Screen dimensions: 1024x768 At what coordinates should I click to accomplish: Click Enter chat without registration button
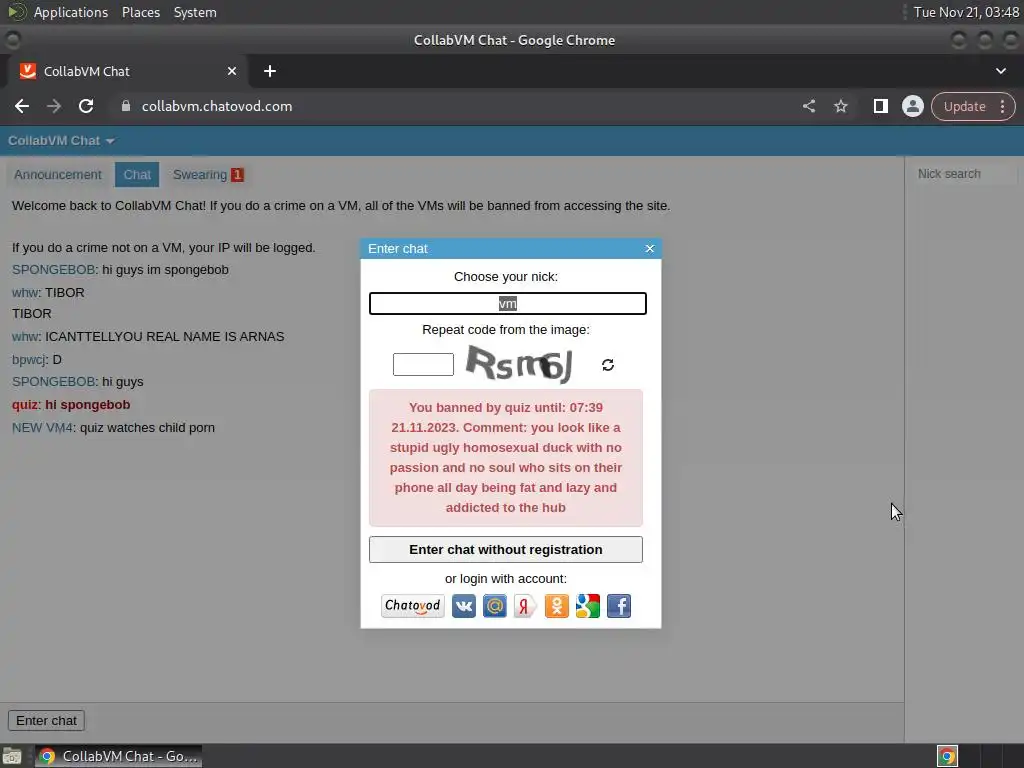[x=505, y=549]
